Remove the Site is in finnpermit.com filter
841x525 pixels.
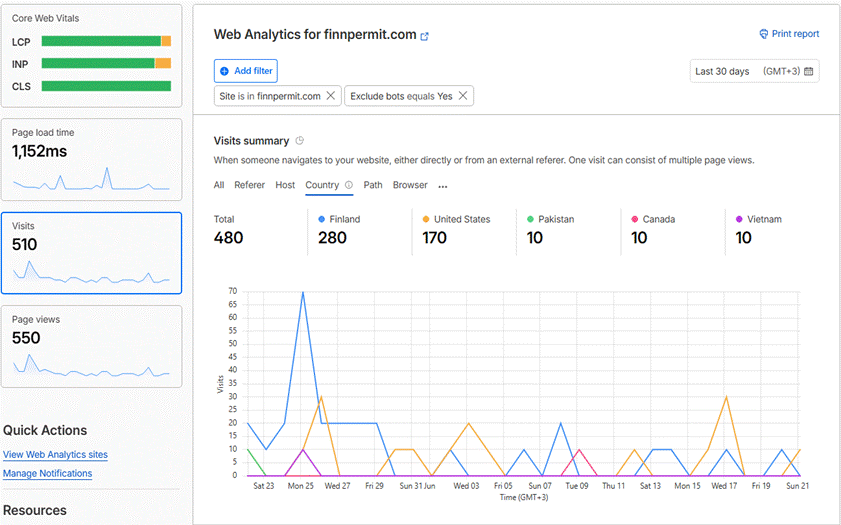331,95
